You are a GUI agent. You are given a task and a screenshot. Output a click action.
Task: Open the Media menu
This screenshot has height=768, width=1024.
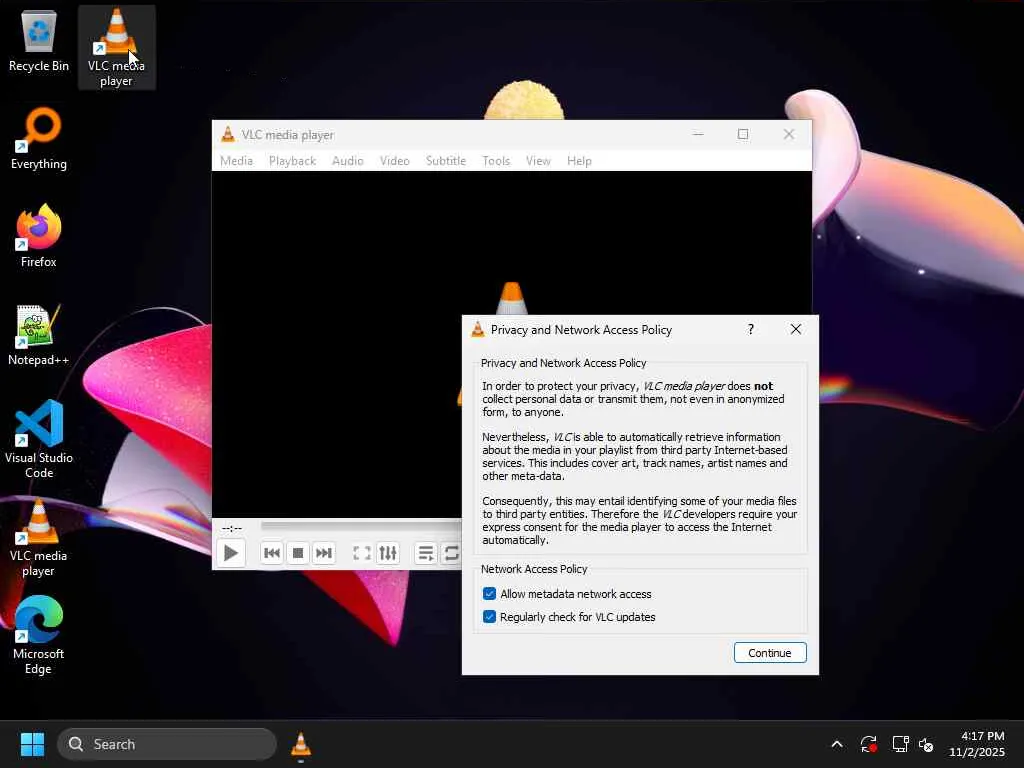click(236, 161)
